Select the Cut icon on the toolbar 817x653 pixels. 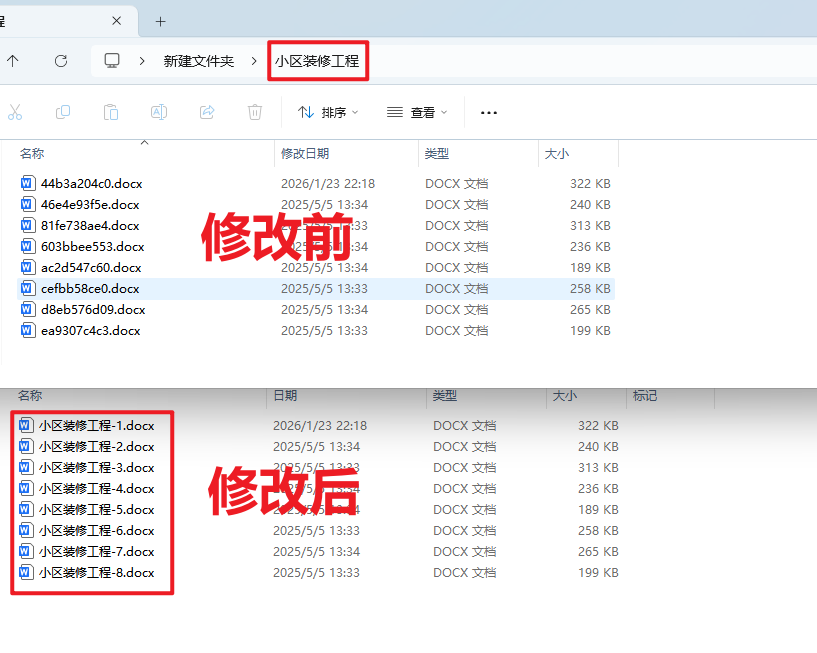[15, 112]
